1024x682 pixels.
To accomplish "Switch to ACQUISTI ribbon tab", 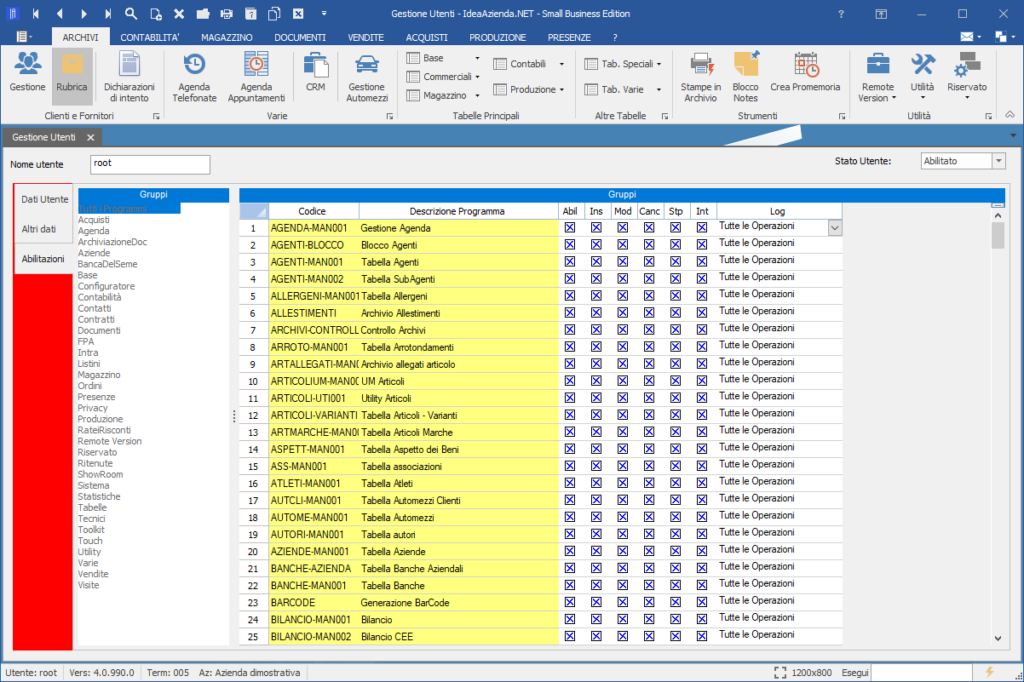I will click(x=426, y=37).
